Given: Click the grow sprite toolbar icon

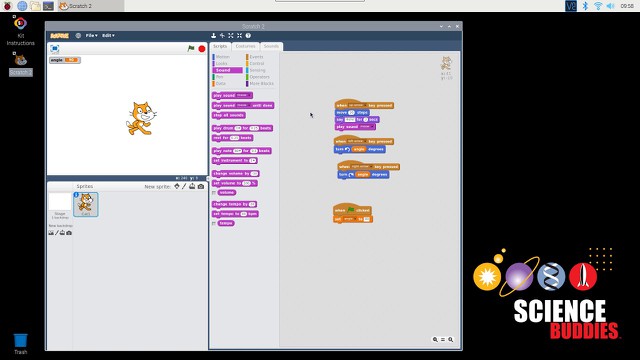Looking at the screenshot, I should (231, 36).
